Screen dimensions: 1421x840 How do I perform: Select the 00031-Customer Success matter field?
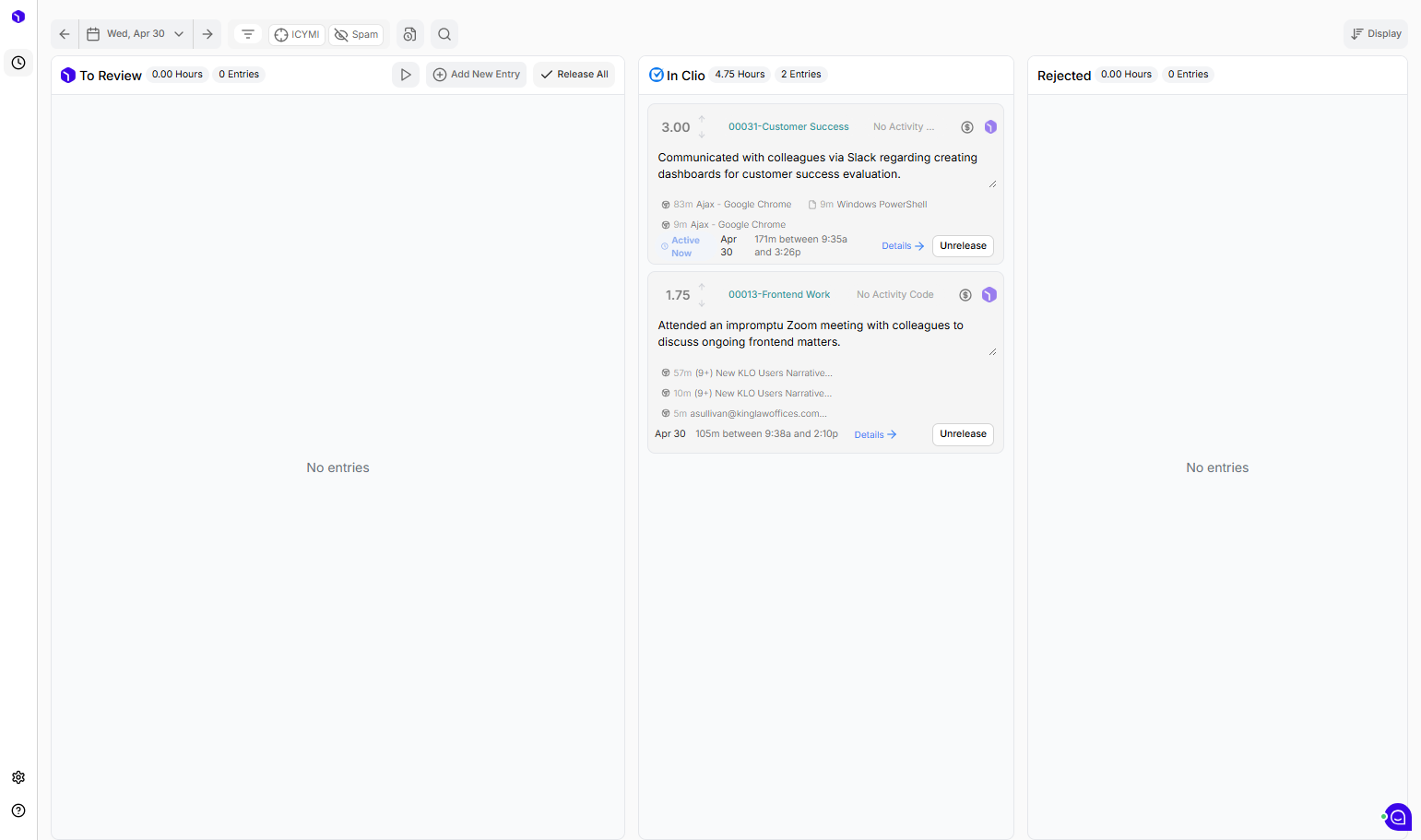coord(788,127)
